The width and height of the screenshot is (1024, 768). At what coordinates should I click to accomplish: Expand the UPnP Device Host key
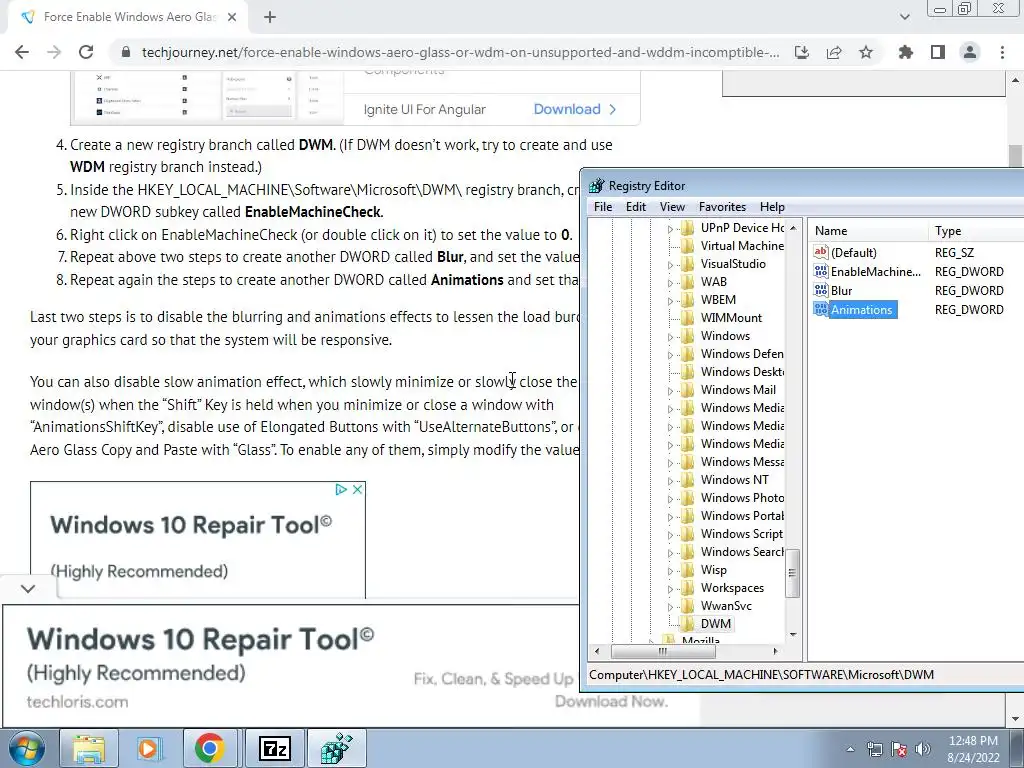click(x=670, y=229)
